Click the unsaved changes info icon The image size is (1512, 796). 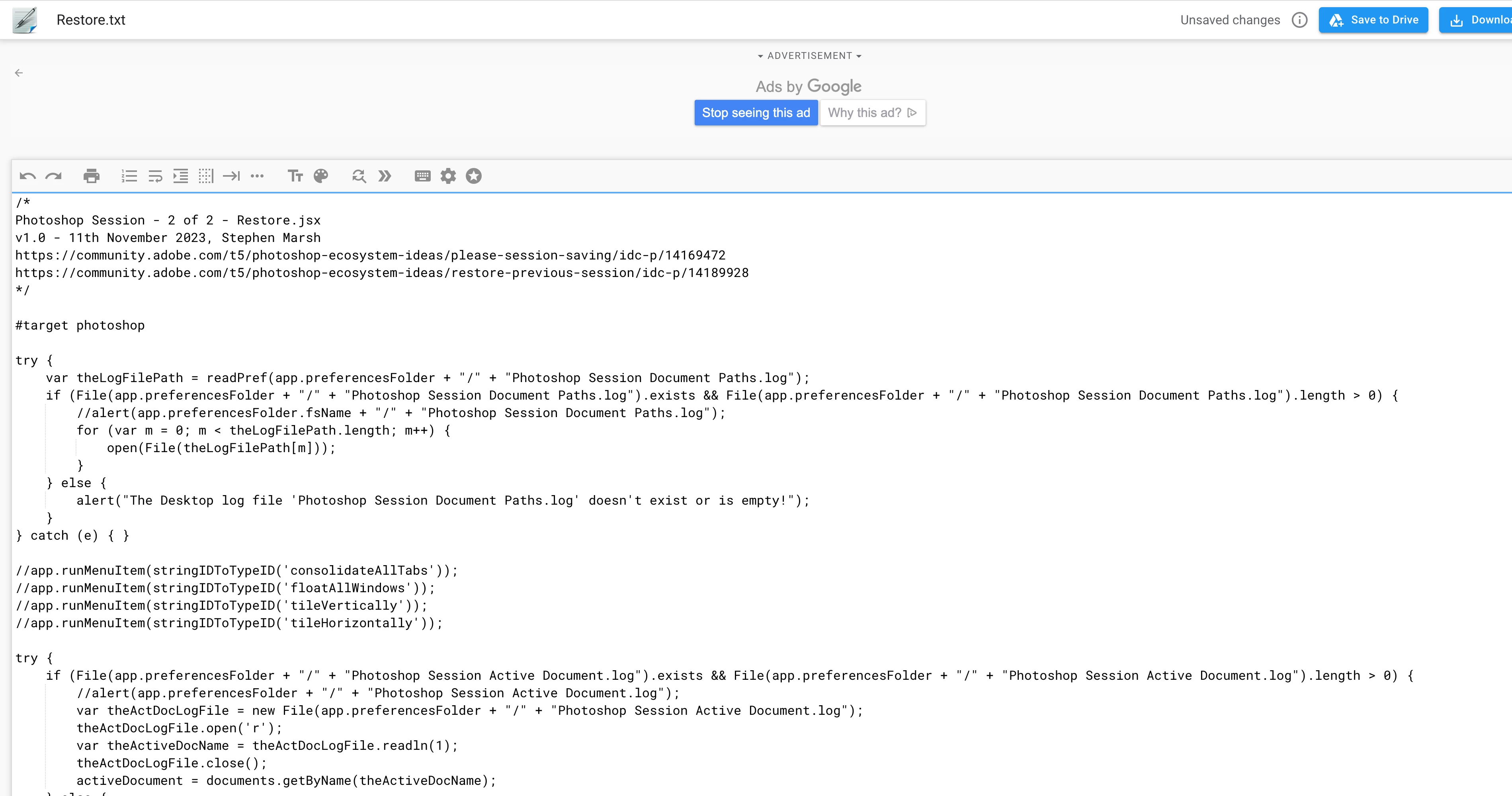1299,20
